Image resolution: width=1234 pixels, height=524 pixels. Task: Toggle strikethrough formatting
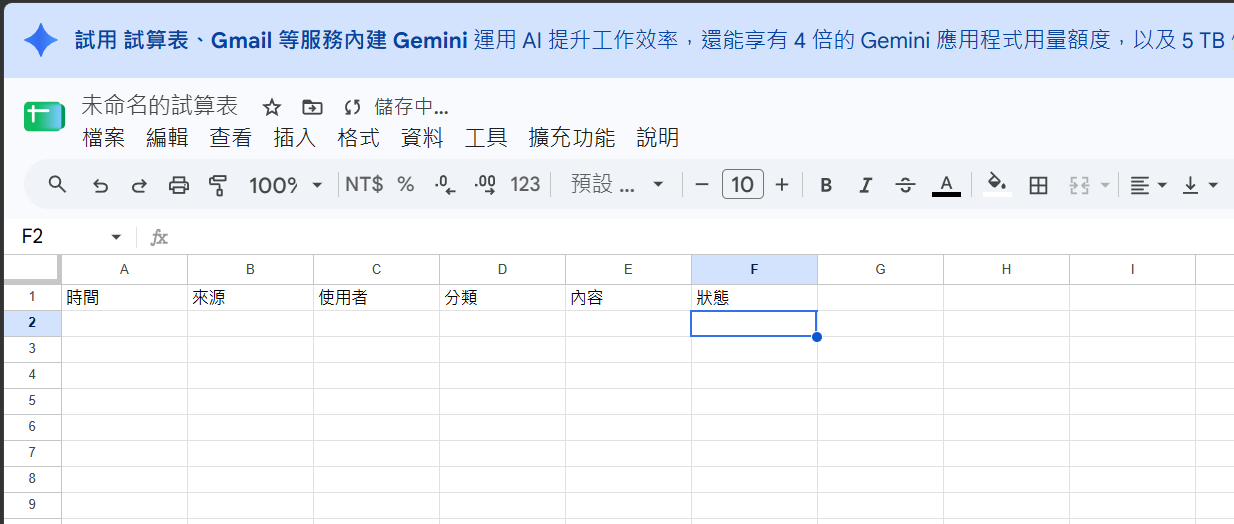[x=906, y=185]
